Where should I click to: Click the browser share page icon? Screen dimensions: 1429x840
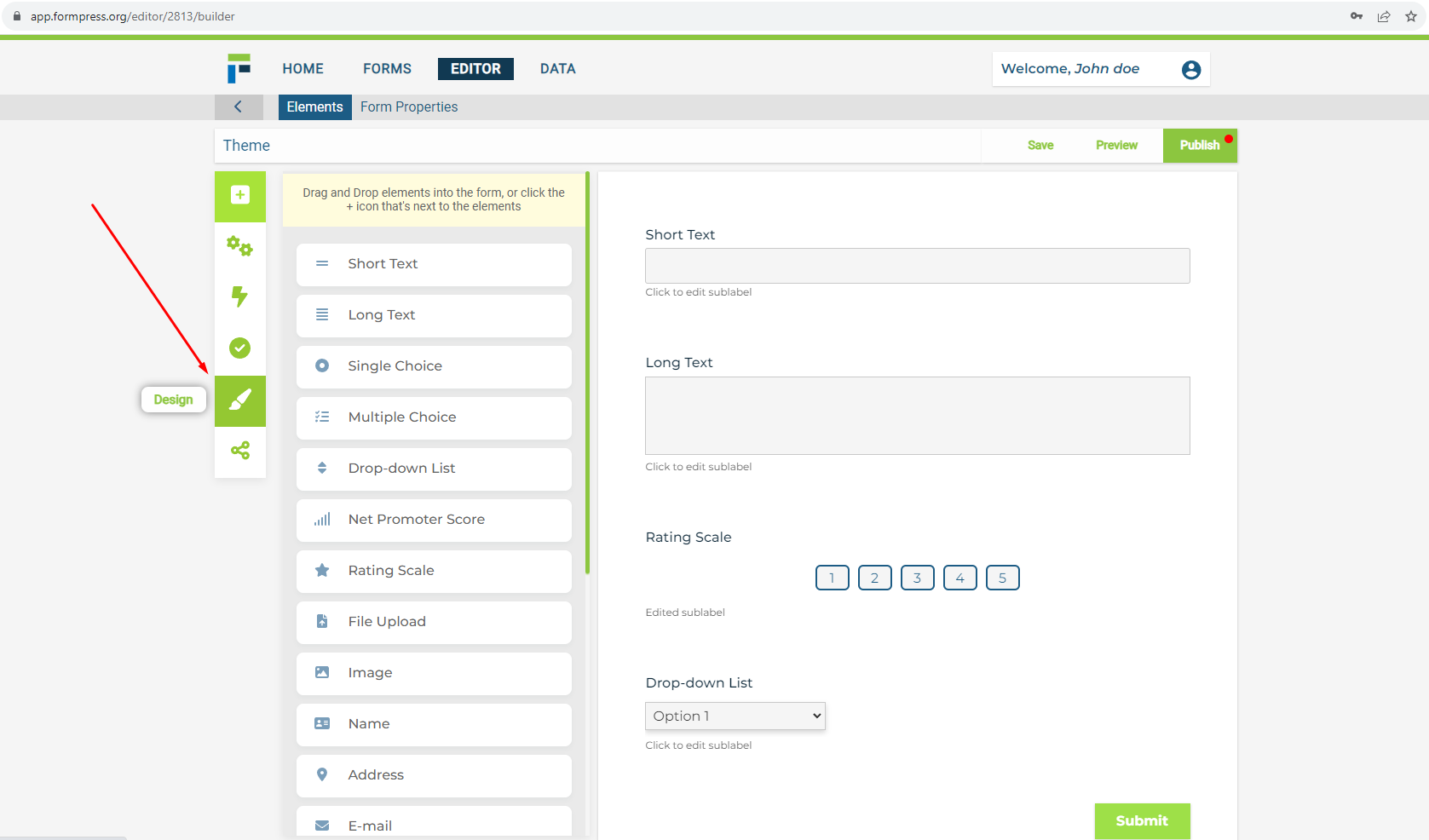(x=1384, y=16)
